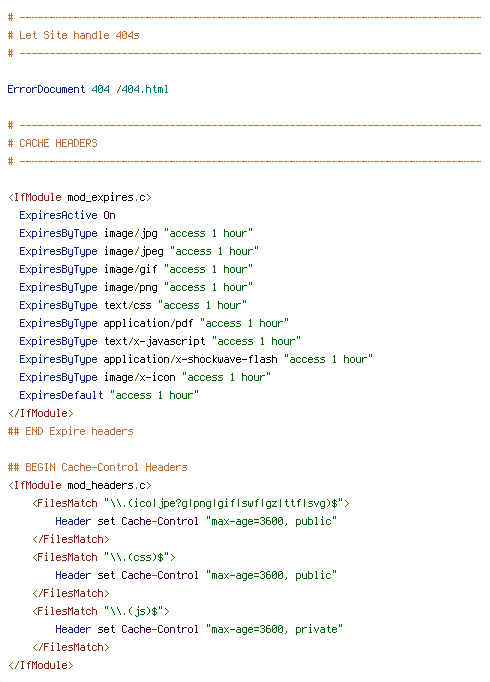Click the image/jpg mime type
The width and height of the screenshot is (490, 682).
coord(130,234)
